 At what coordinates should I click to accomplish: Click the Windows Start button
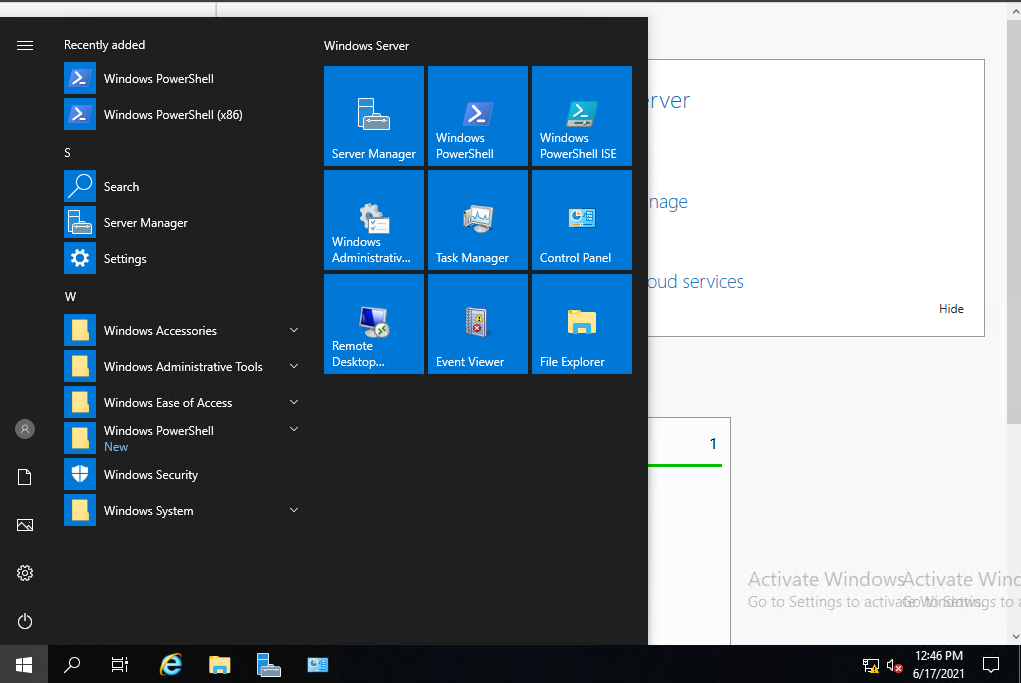[x=24, y=664]
